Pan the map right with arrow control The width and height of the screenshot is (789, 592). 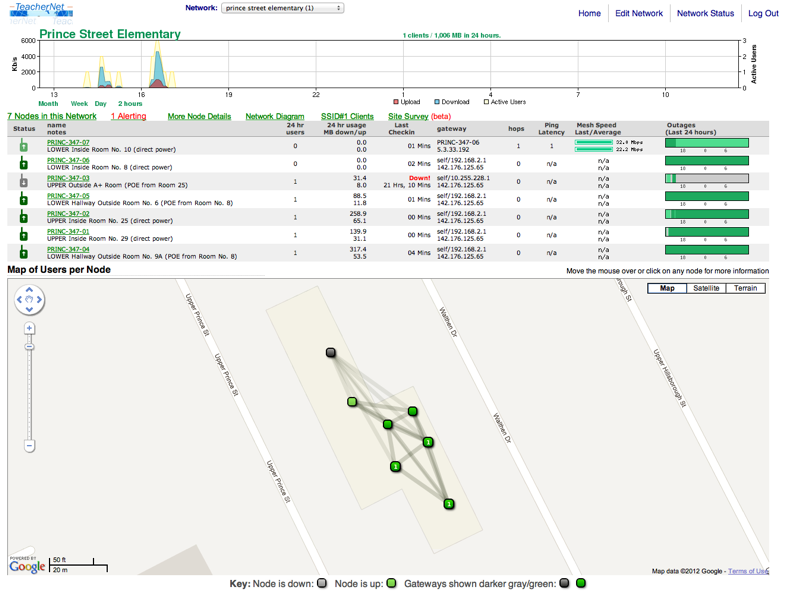[x=39, y=300]
